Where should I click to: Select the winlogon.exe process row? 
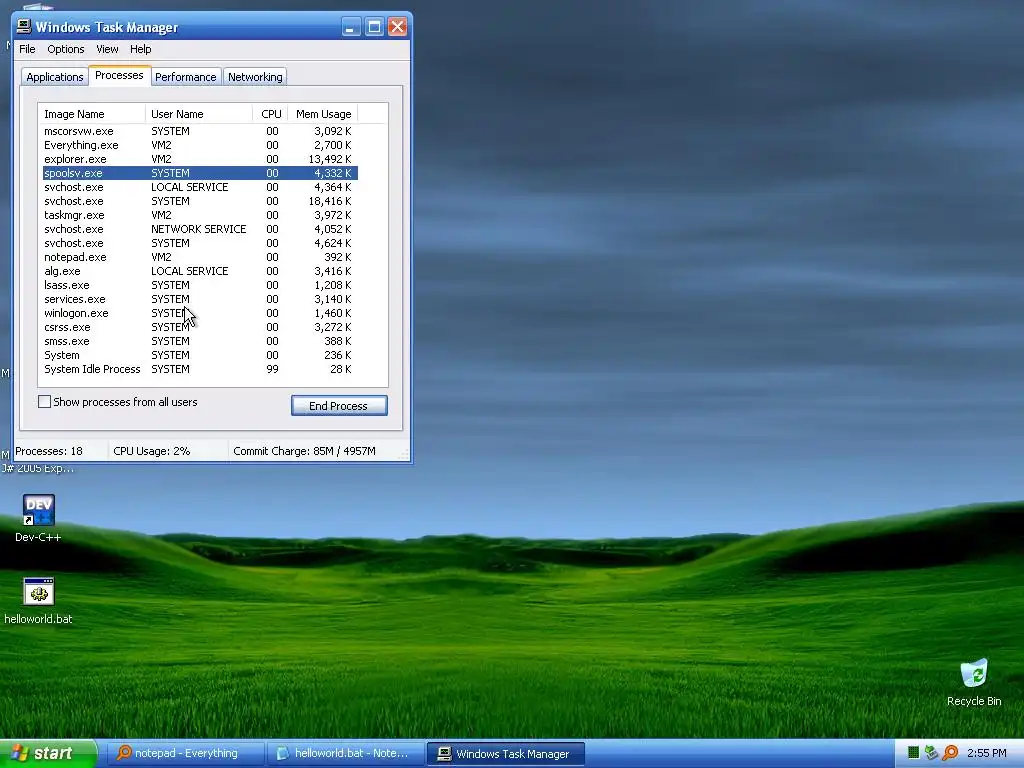pos(200,313)
